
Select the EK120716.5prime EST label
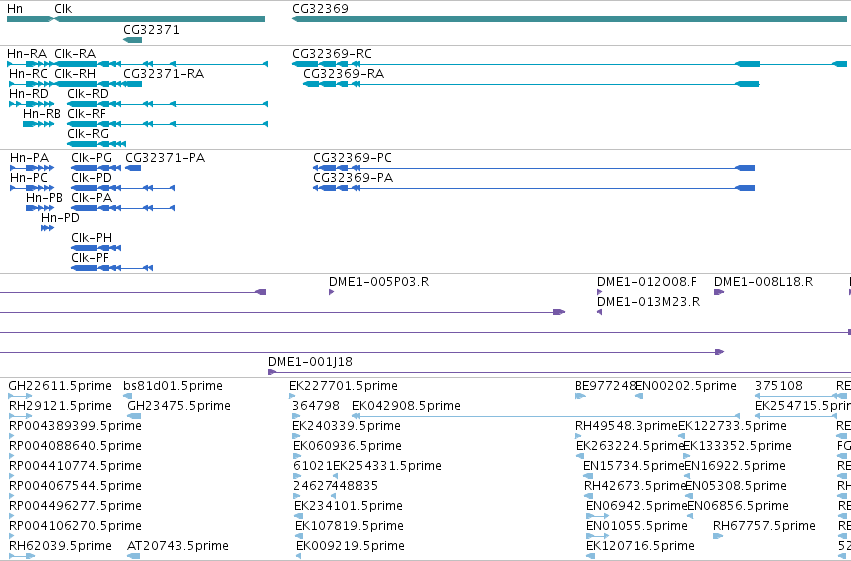[640, 547]
